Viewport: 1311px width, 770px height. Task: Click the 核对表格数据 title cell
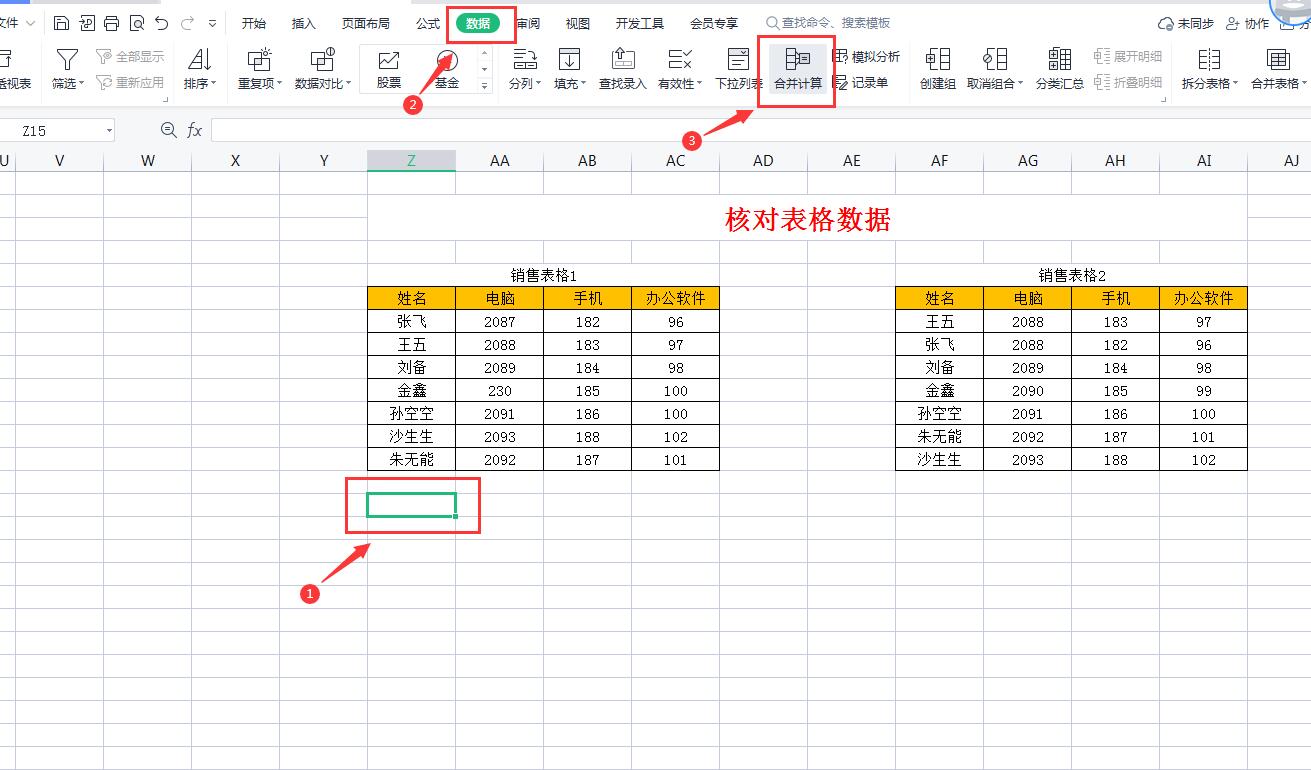(x=808, y=219)
